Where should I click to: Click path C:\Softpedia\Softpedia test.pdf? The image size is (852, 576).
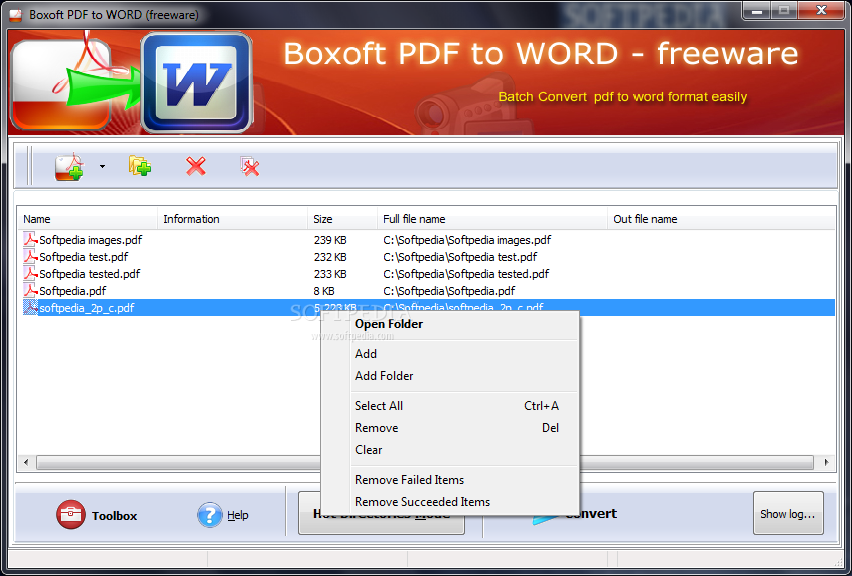pyautogui.click(x=460, y=256)
